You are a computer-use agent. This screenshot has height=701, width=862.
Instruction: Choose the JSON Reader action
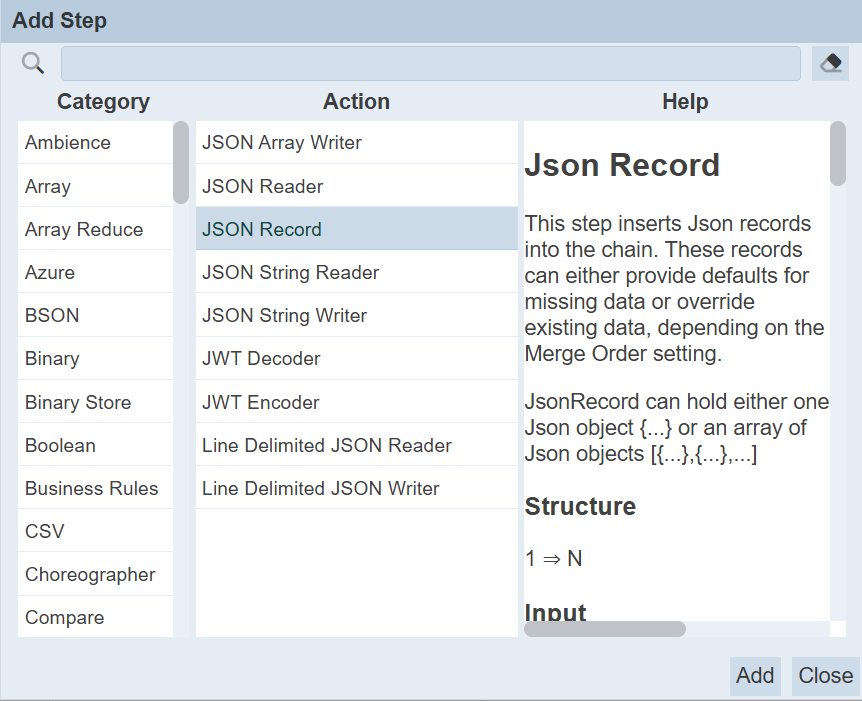(357, 186)
